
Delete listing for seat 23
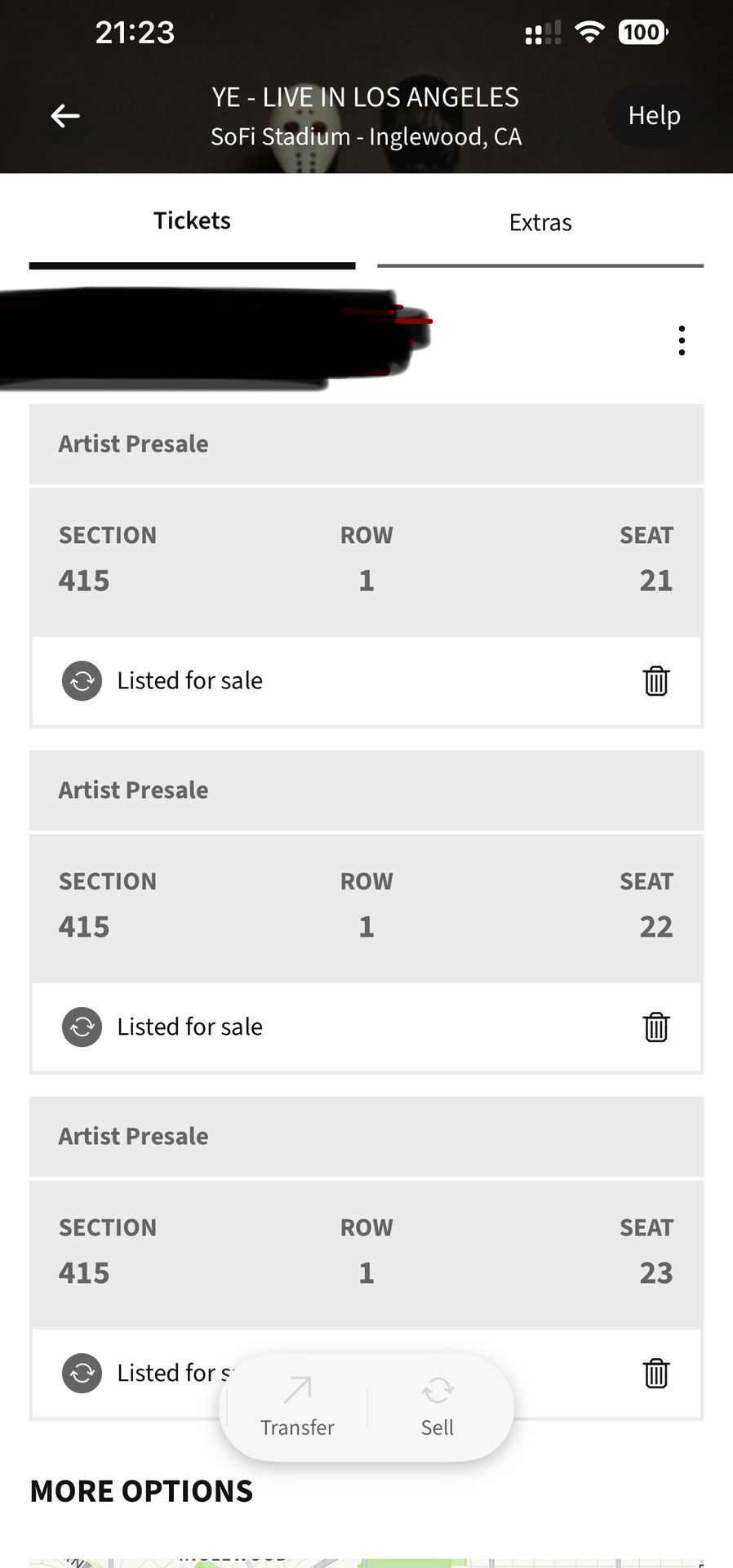tap(656, 1373)
